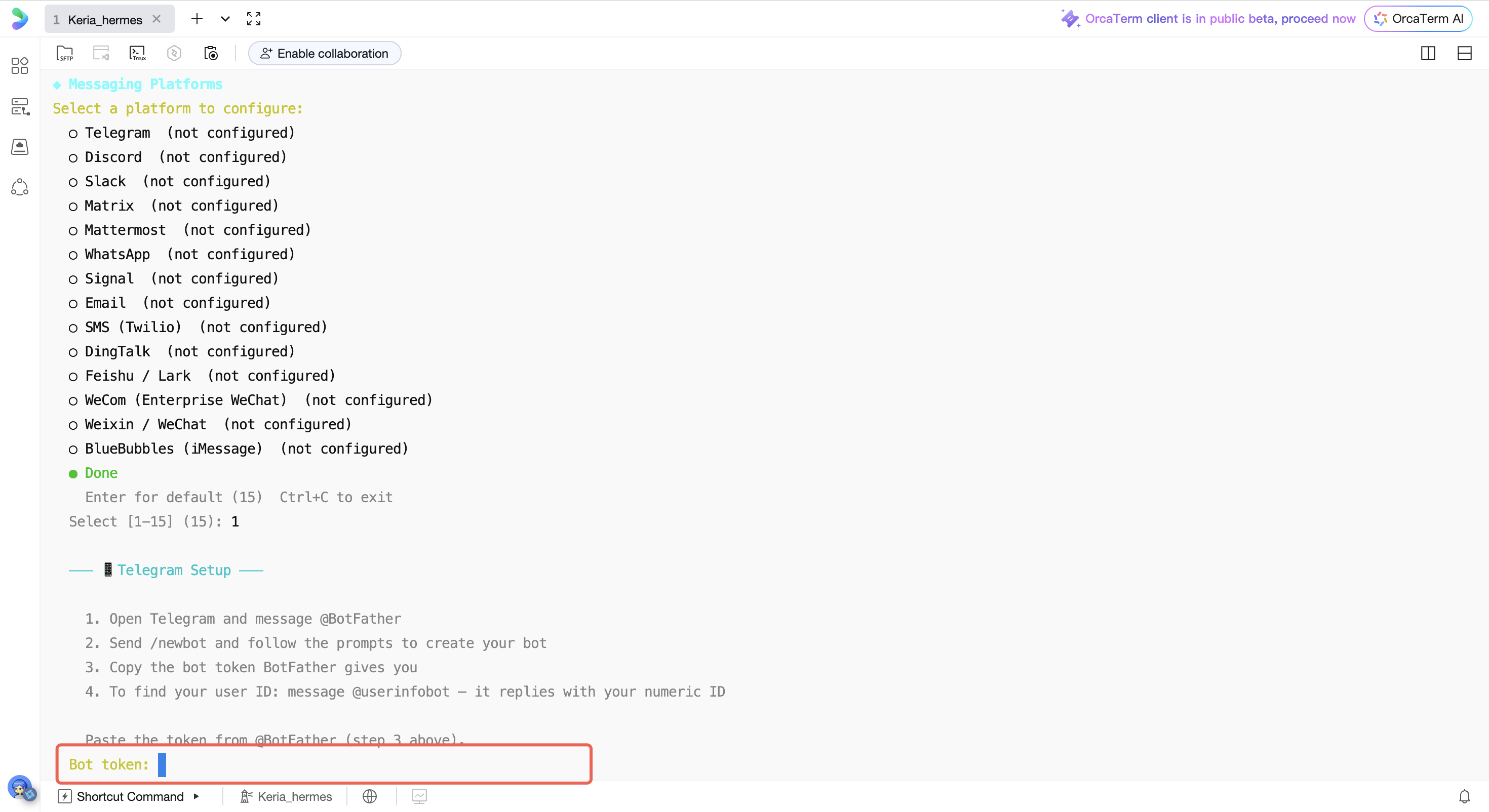This screenshot has height=812, width=1489.
Task: Select the Done radio option
Action: tap(73, 473)
